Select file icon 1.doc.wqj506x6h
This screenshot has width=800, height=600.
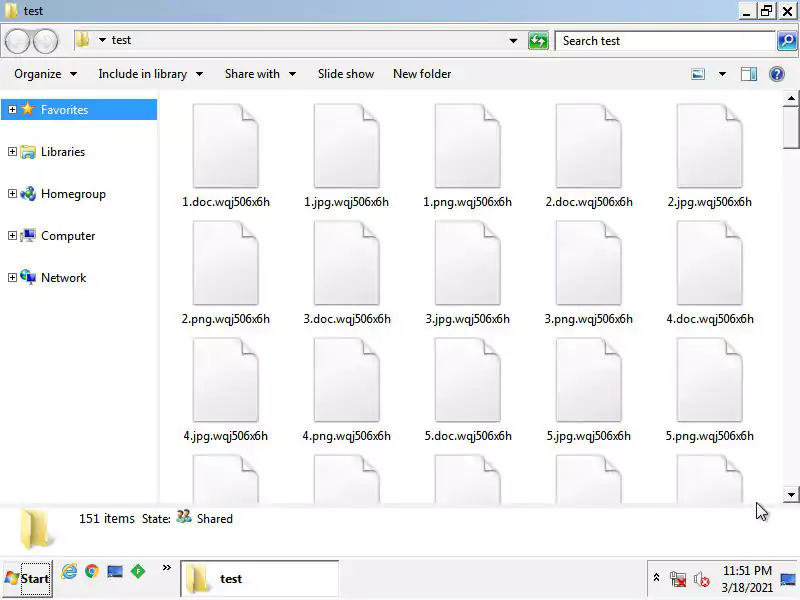pyautogui.click(x=226, y=146)
